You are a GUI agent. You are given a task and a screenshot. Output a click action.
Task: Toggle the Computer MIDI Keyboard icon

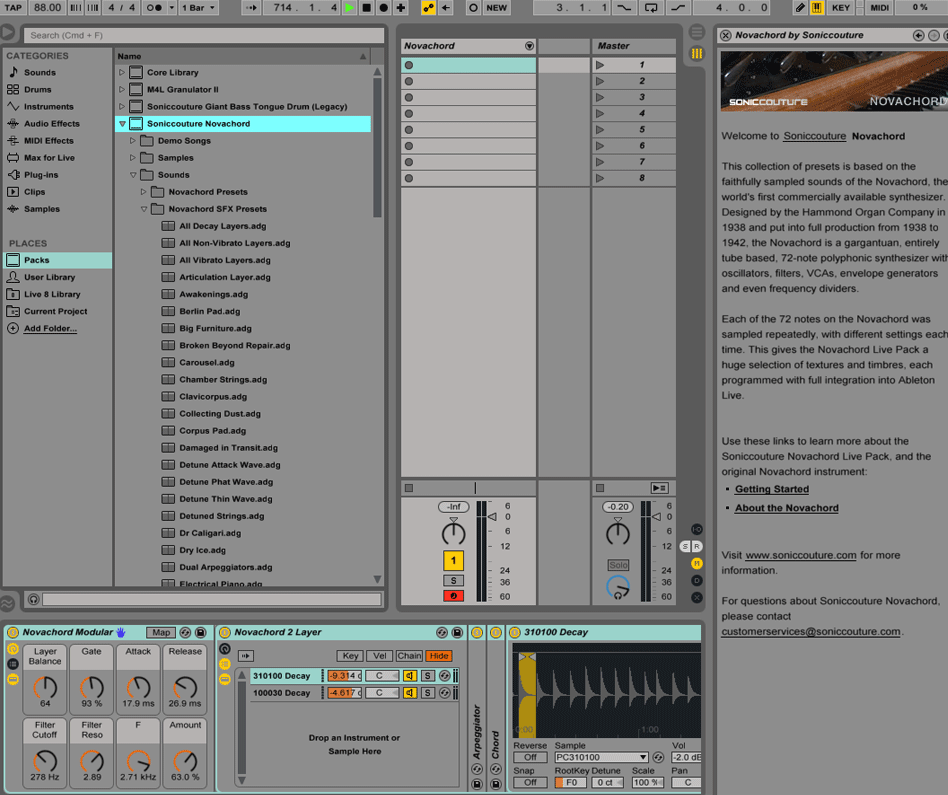(816, 8)
